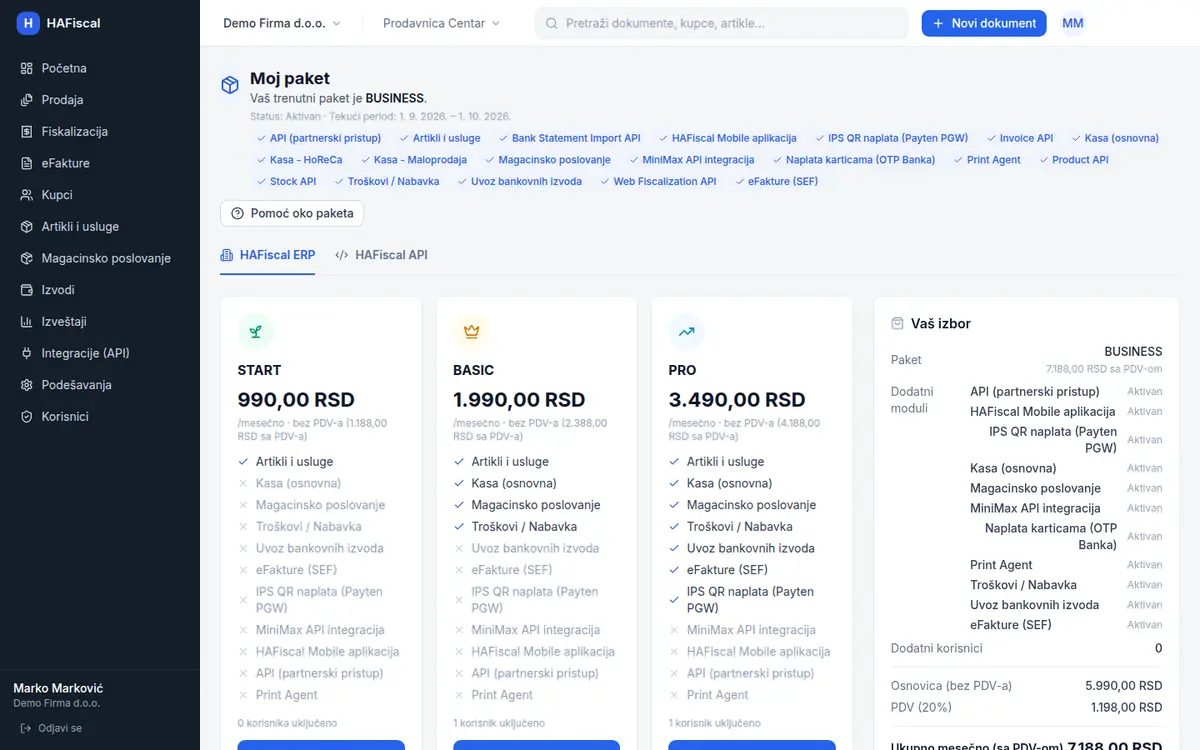Image resolution: width=1200 pixels, height=750 pixels.
Task: Click the PRO plan trending arrow icon
Action: pos(687,332)
